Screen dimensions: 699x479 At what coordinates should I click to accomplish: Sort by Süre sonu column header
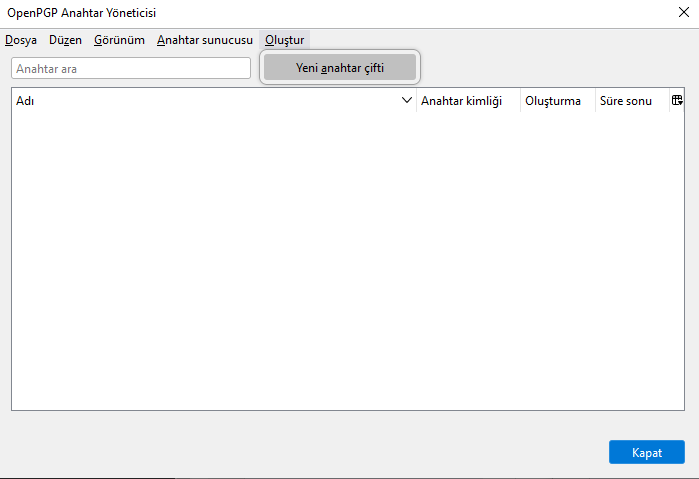(x=632, y=101)
